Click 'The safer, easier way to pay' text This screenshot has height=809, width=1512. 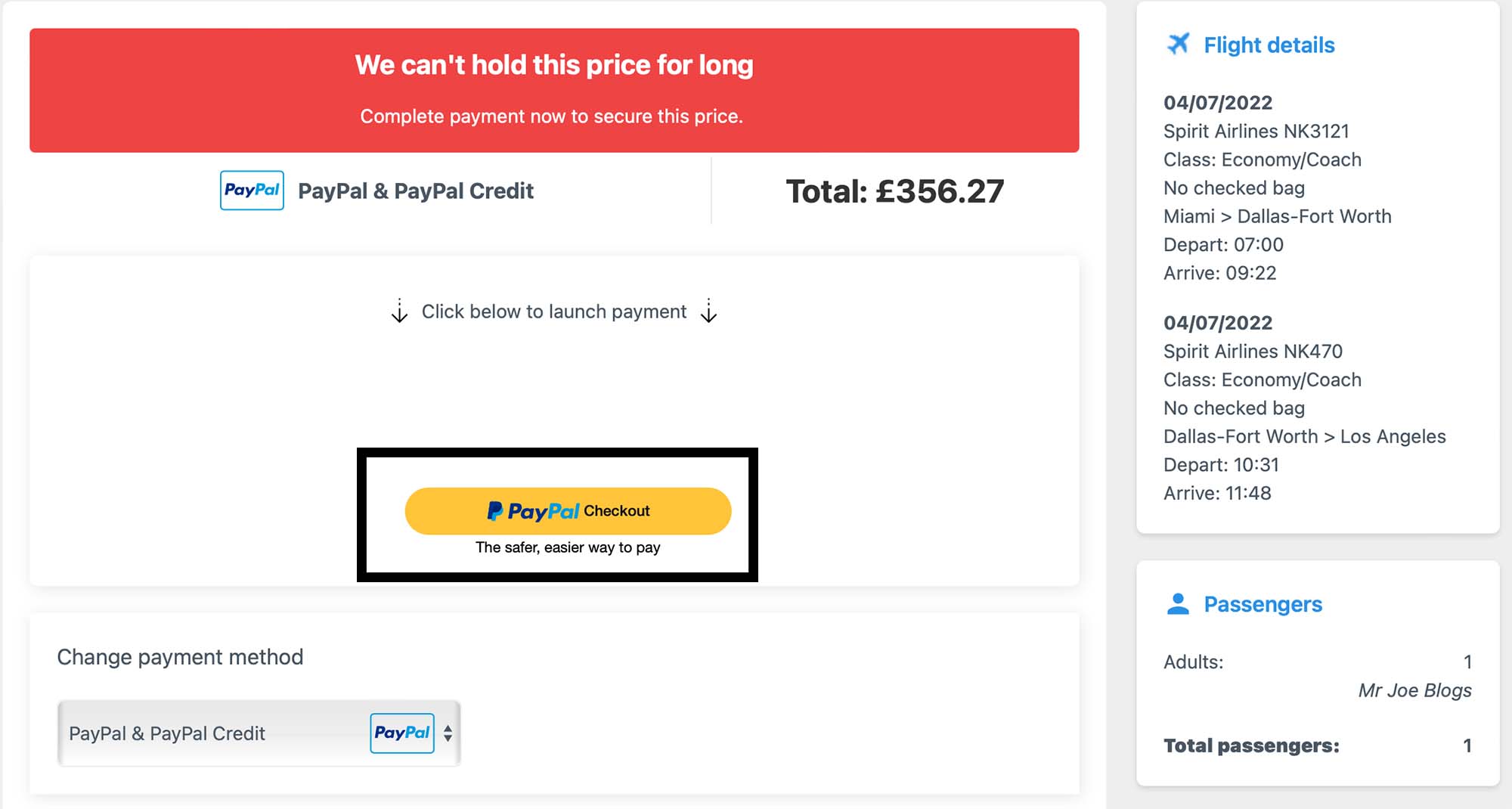tap(568, 547)
